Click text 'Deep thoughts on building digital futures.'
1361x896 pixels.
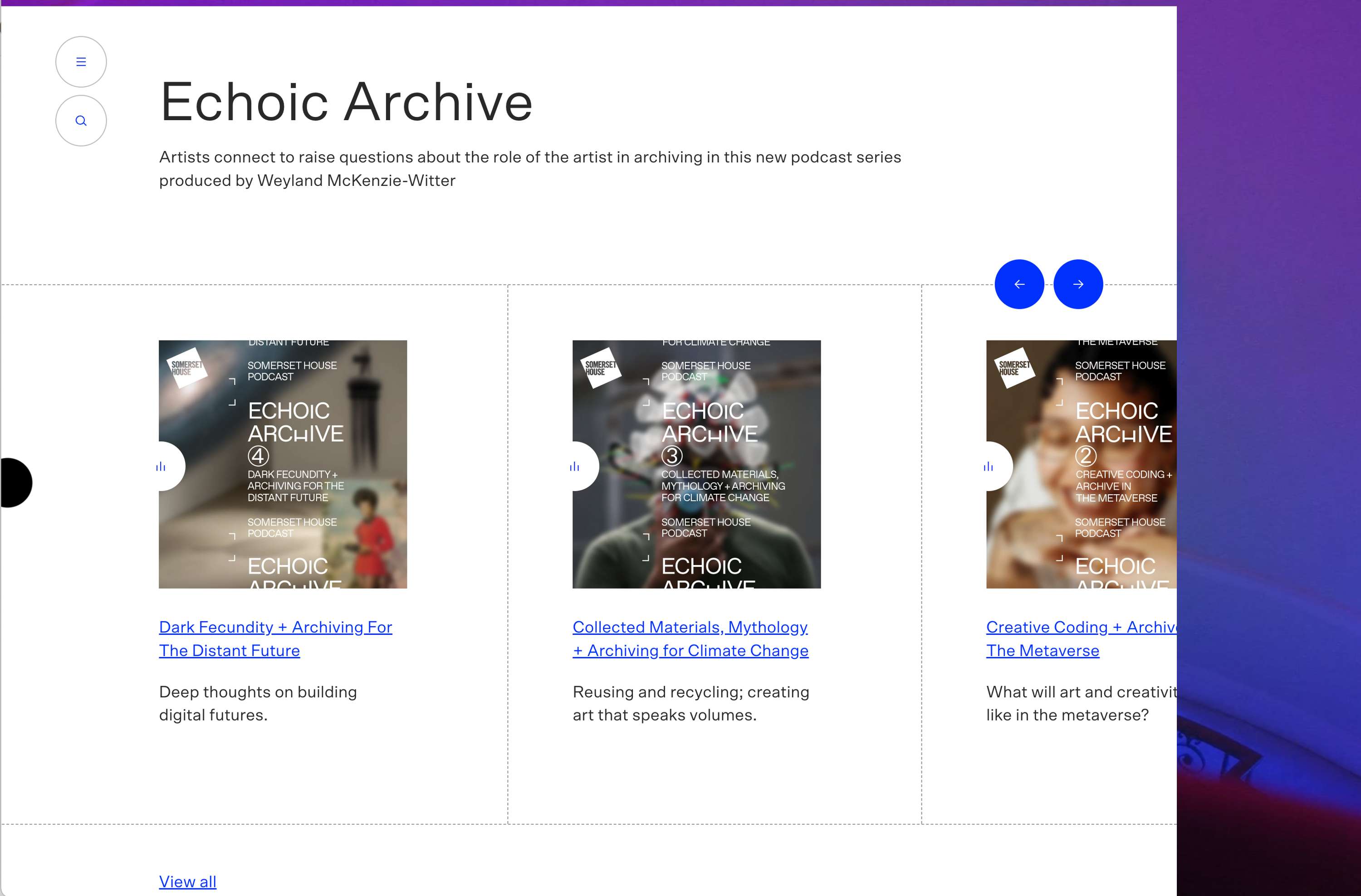click(258, 703)
